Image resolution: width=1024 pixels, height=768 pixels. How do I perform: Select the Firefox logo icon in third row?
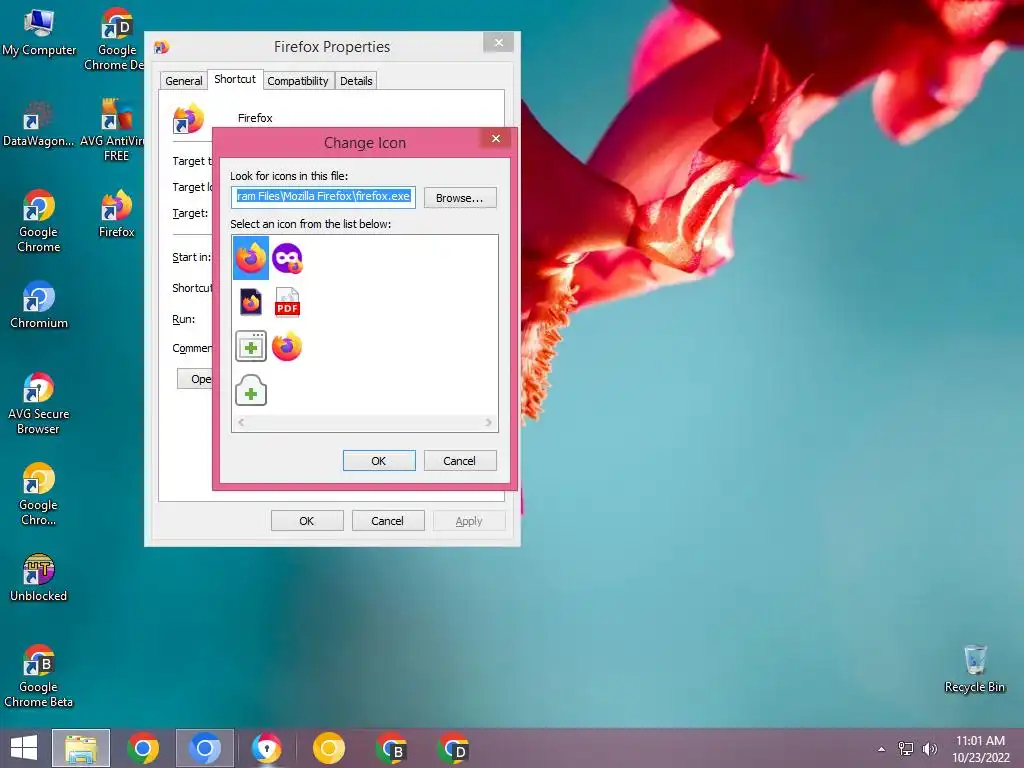tap(287, 346)
